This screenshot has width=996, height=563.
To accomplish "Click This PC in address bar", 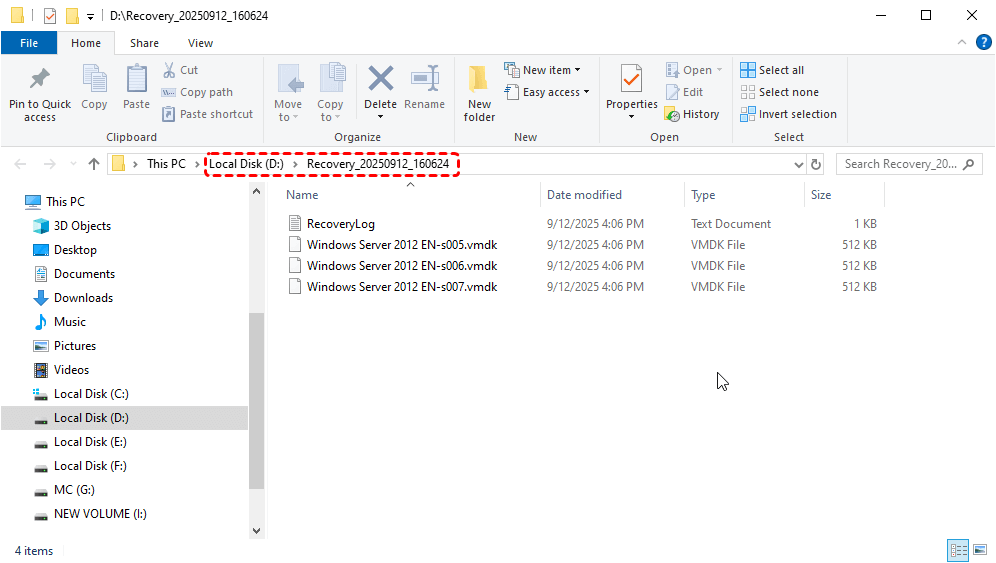I will click(x=166, y=164).
